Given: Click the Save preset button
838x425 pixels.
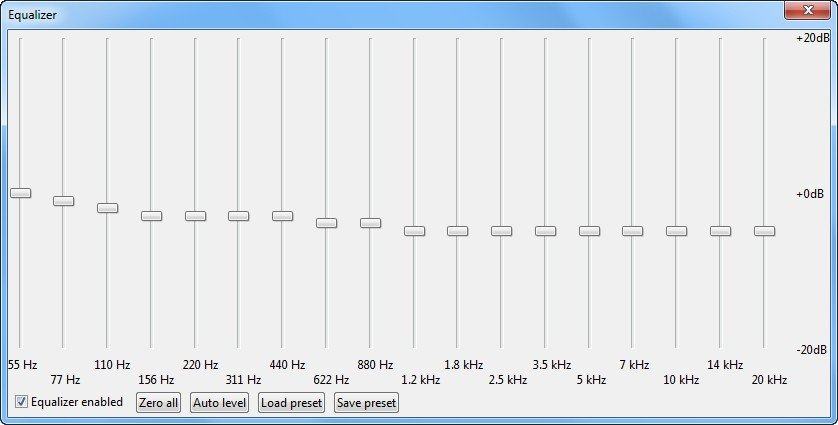Looking at the screenshot, I should coord(366,403).
